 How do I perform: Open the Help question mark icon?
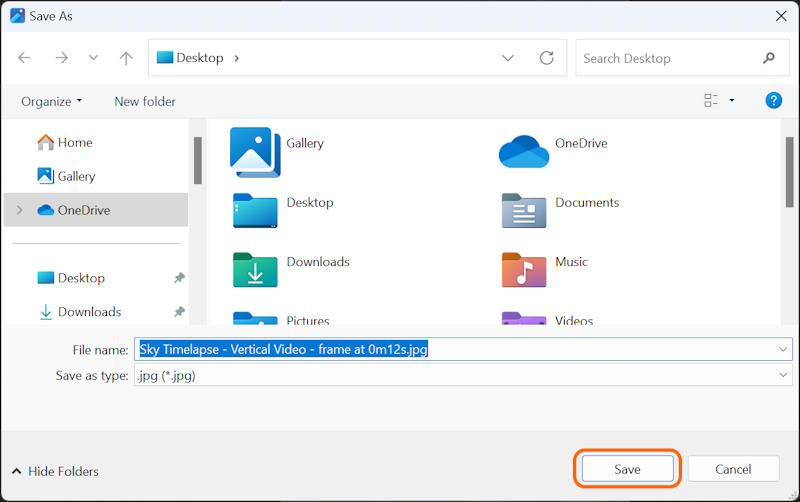[x=773, y=100]
